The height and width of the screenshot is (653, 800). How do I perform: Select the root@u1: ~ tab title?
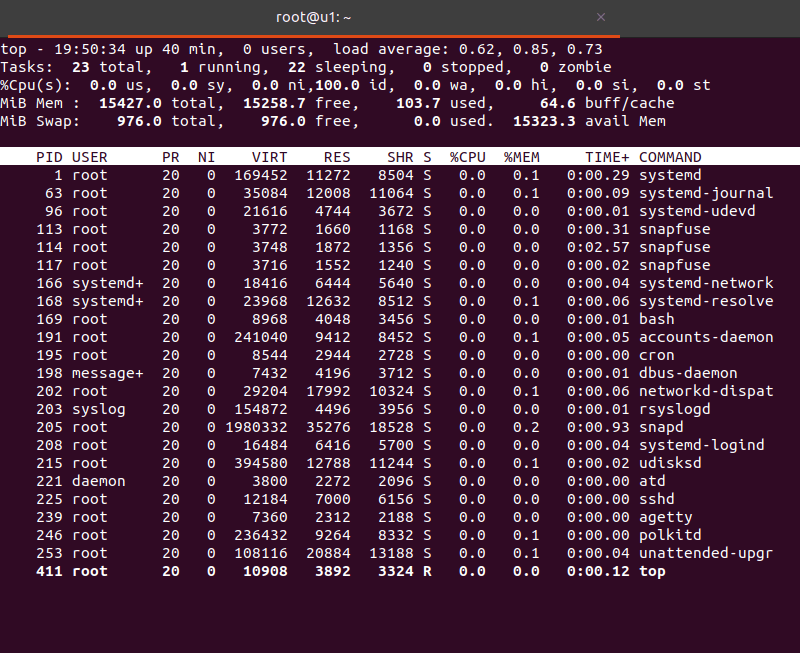(313, 17)
